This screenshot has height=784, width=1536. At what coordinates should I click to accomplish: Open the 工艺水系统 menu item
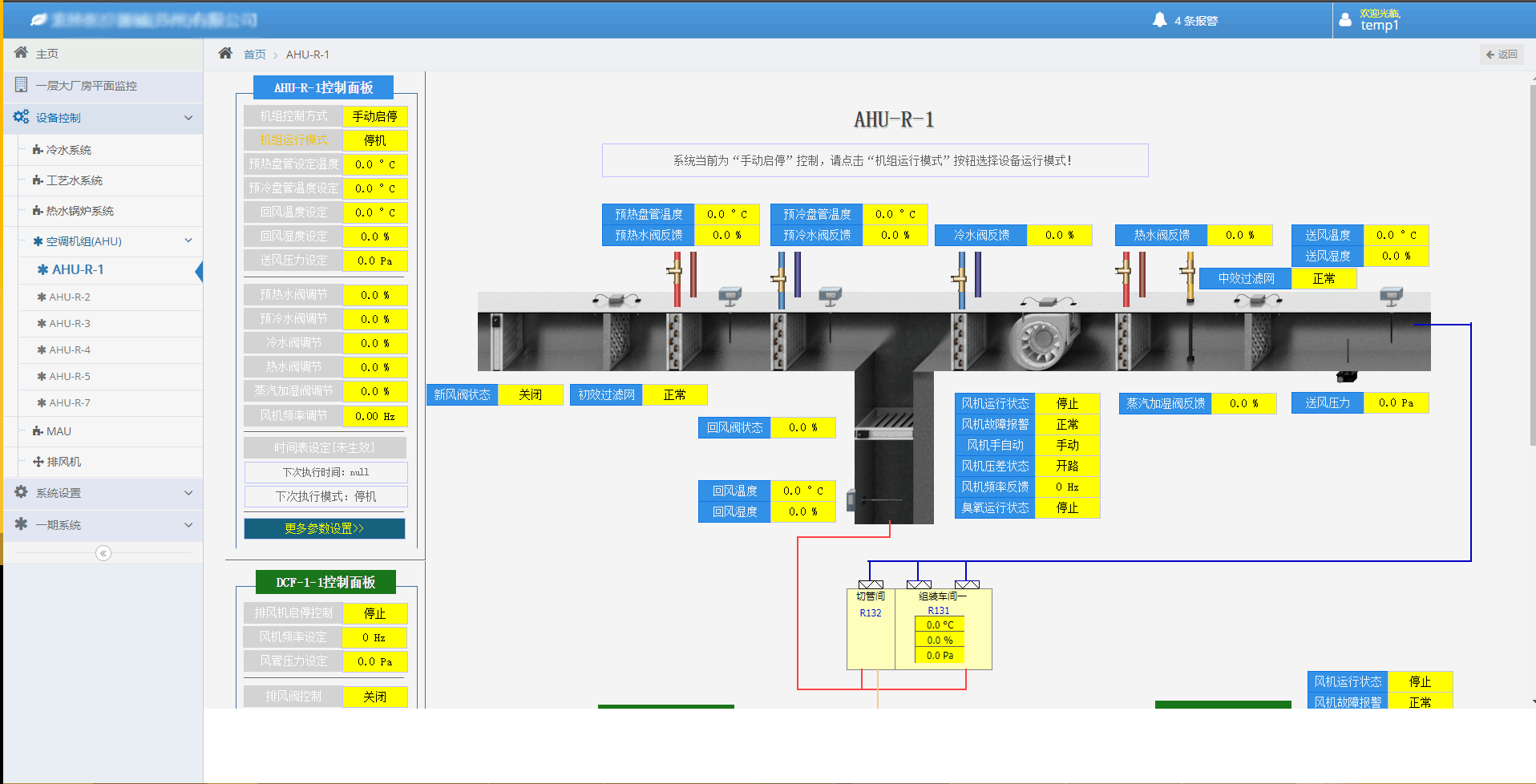click(74, 180)
